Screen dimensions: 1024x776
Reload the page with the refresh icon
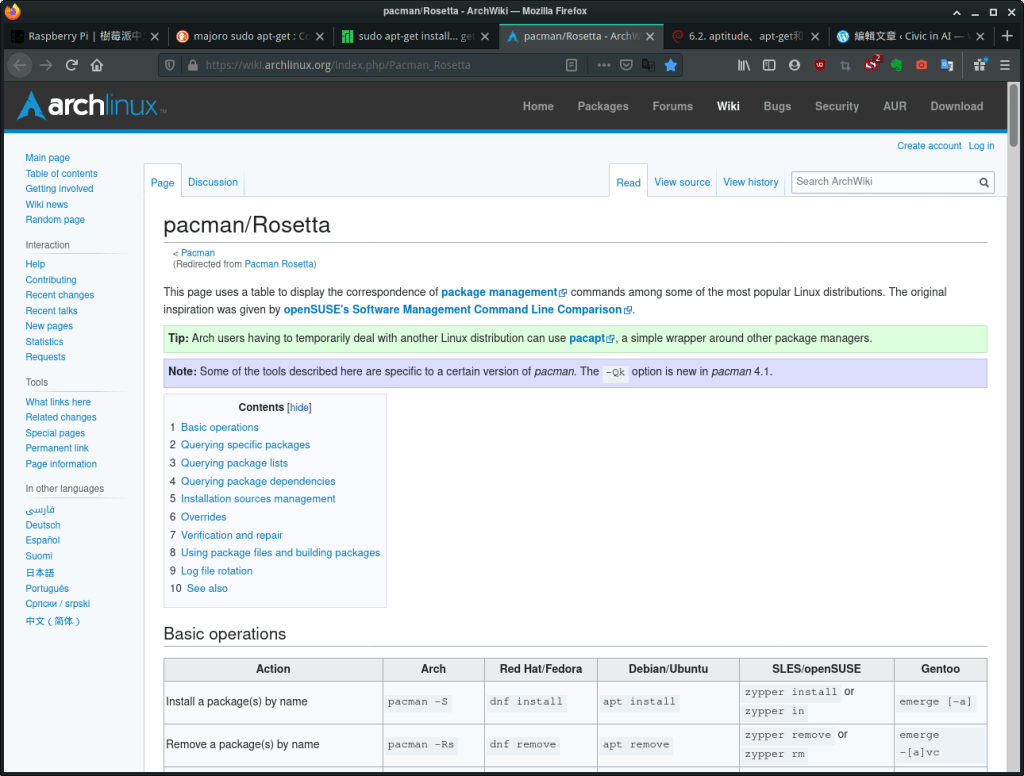pos(72,65)
